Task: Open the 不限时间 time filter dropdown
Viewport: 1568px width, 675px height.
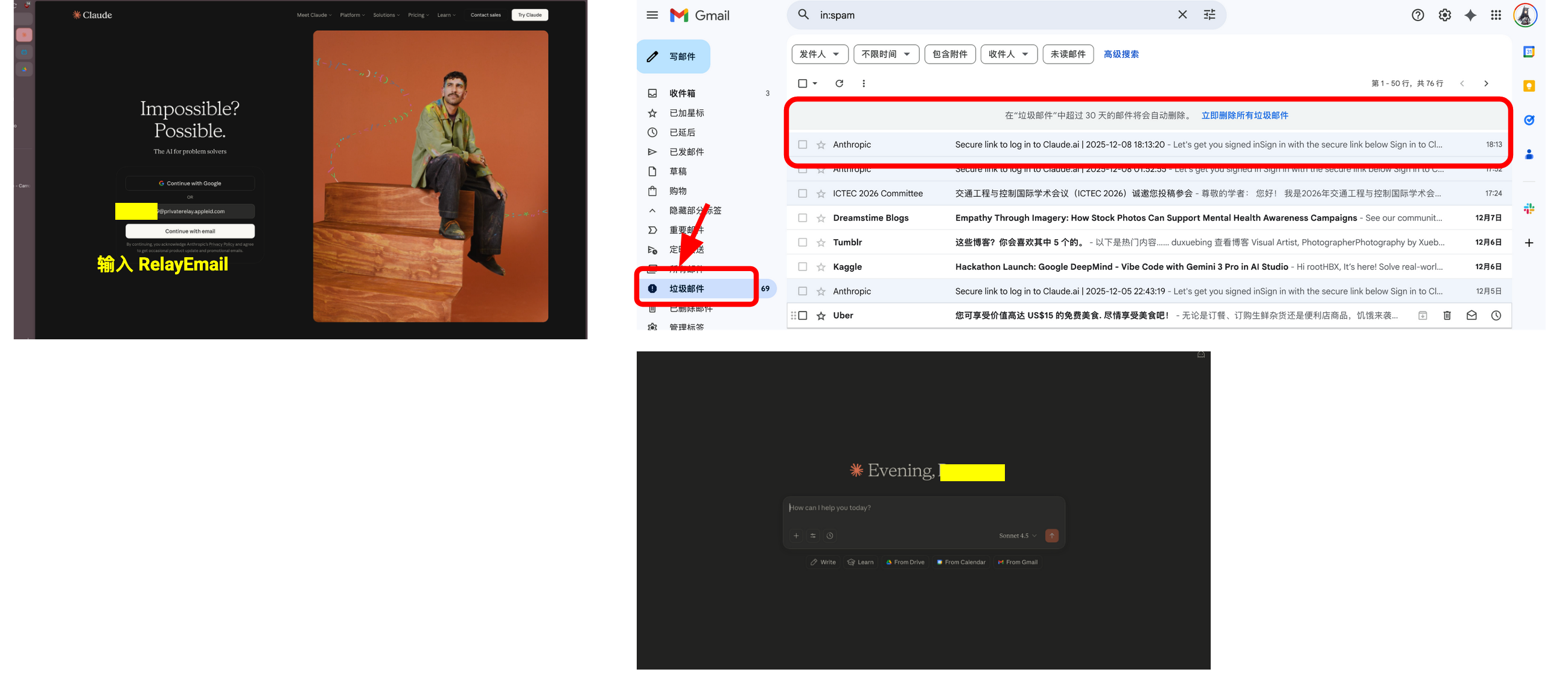Action: pos(885,54)
